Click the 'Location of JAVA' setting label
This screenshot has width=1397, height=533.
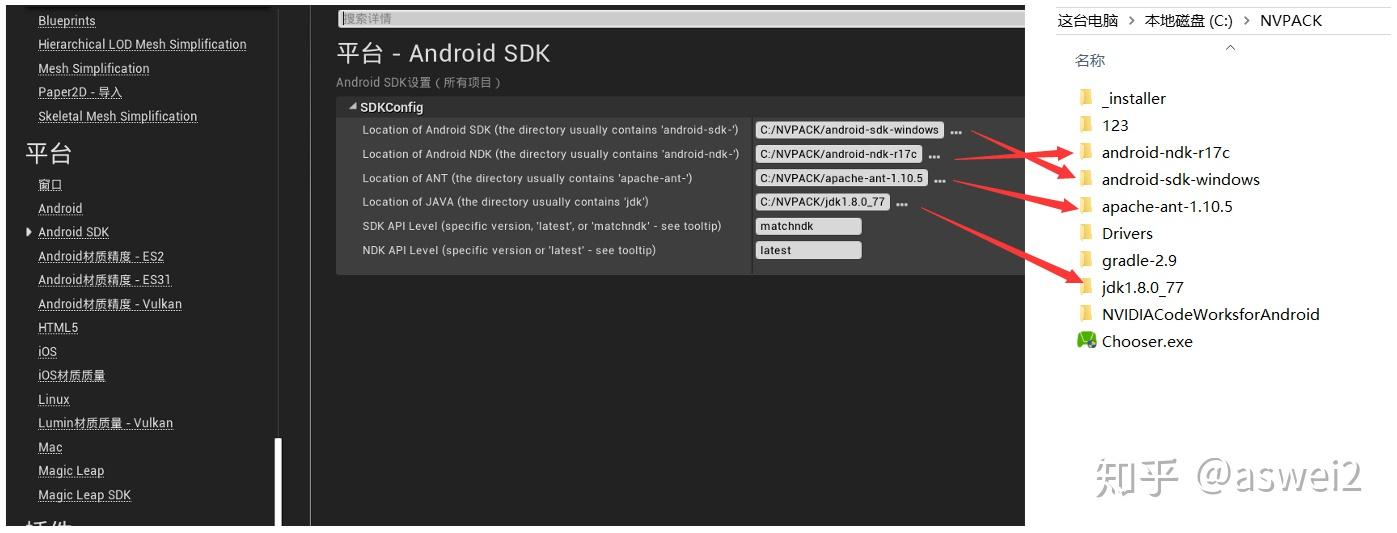(505, 202)
